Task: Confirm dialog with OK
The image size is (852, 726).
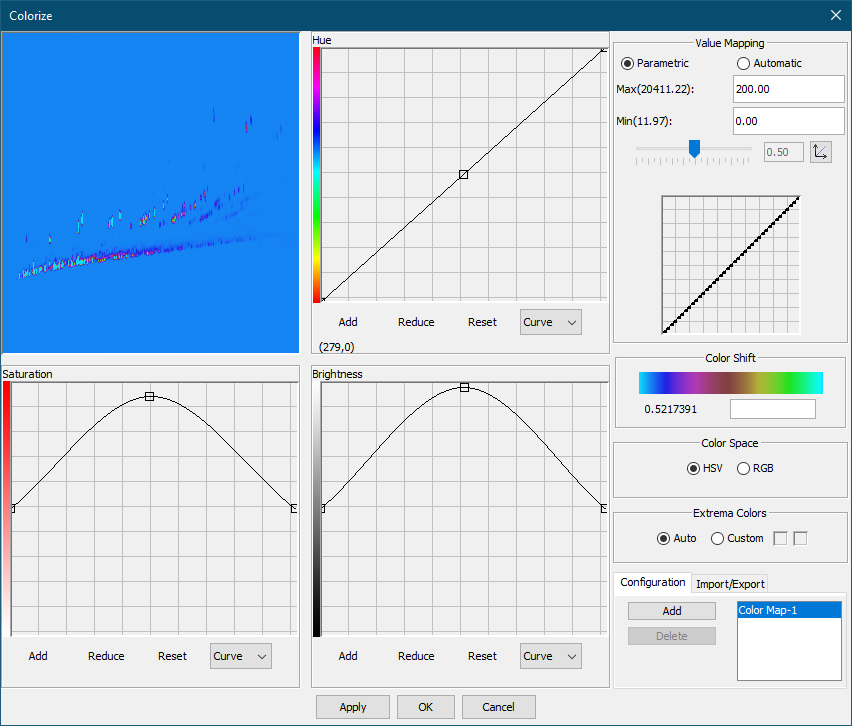Action: [425, 706]
